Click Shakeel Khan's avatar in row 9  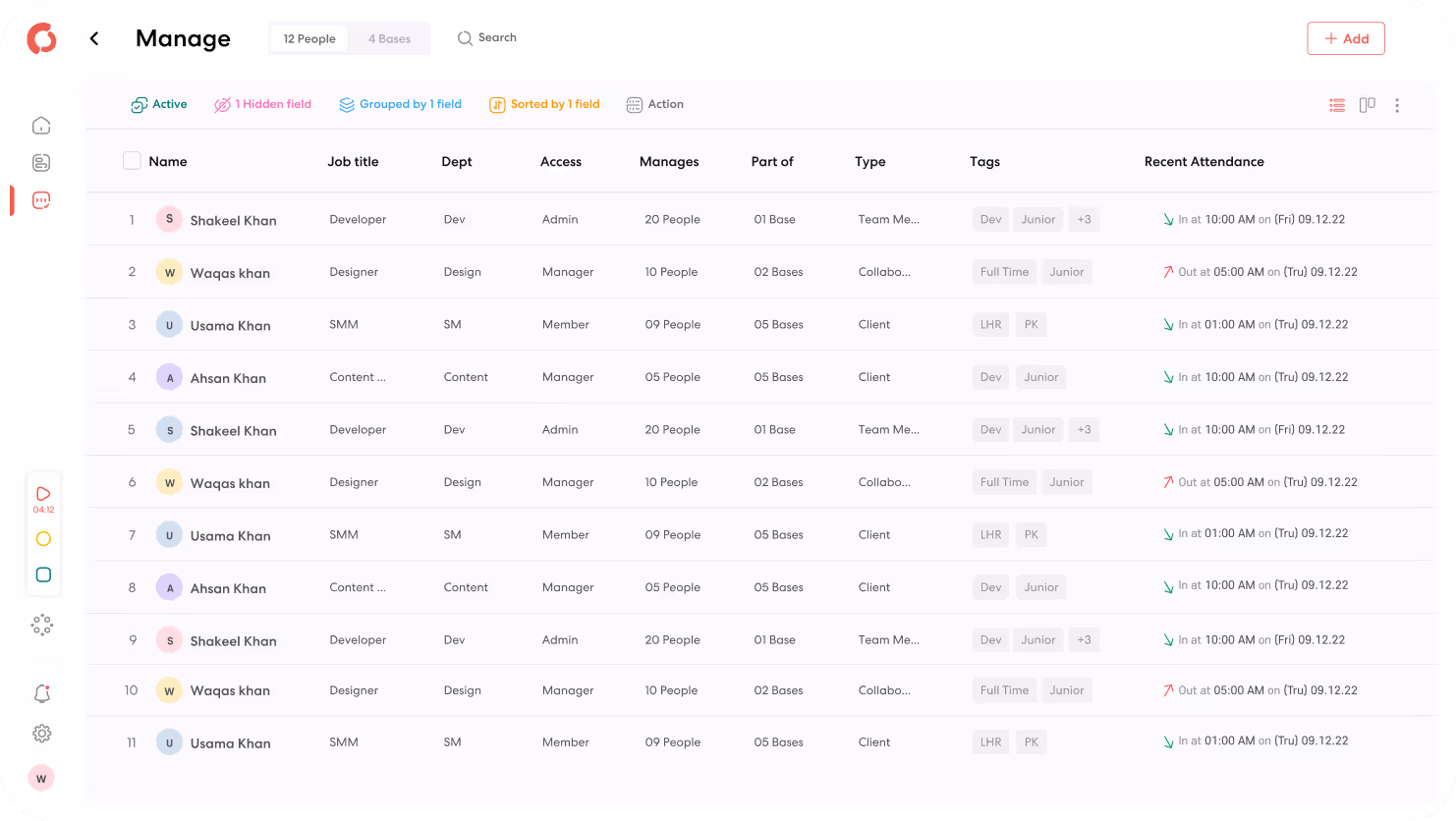click(x=169, y=640)
